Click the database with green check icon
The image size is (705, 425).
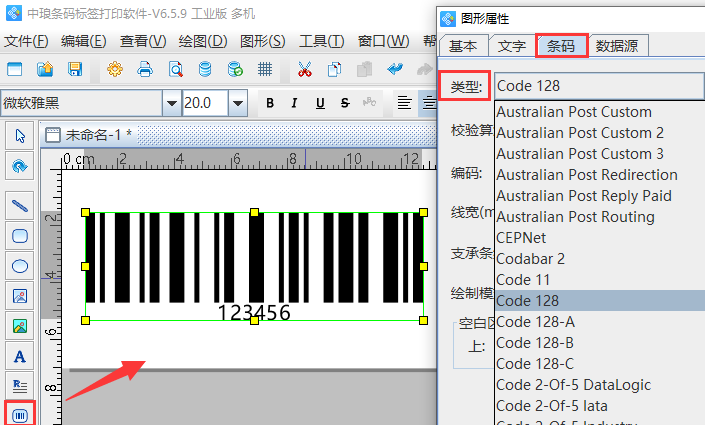(235, 69)
